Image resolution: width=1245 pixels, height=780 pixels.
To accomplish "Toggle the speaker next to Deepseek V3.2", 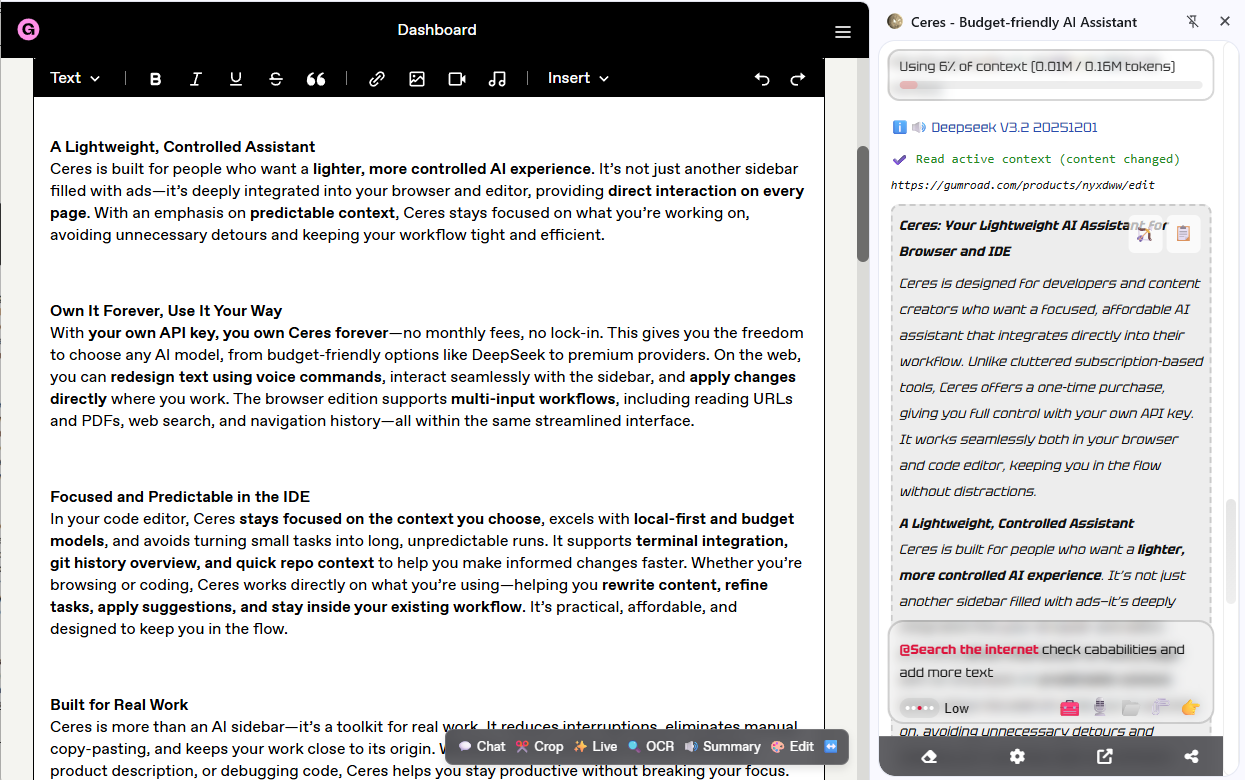I will (919, 126).
